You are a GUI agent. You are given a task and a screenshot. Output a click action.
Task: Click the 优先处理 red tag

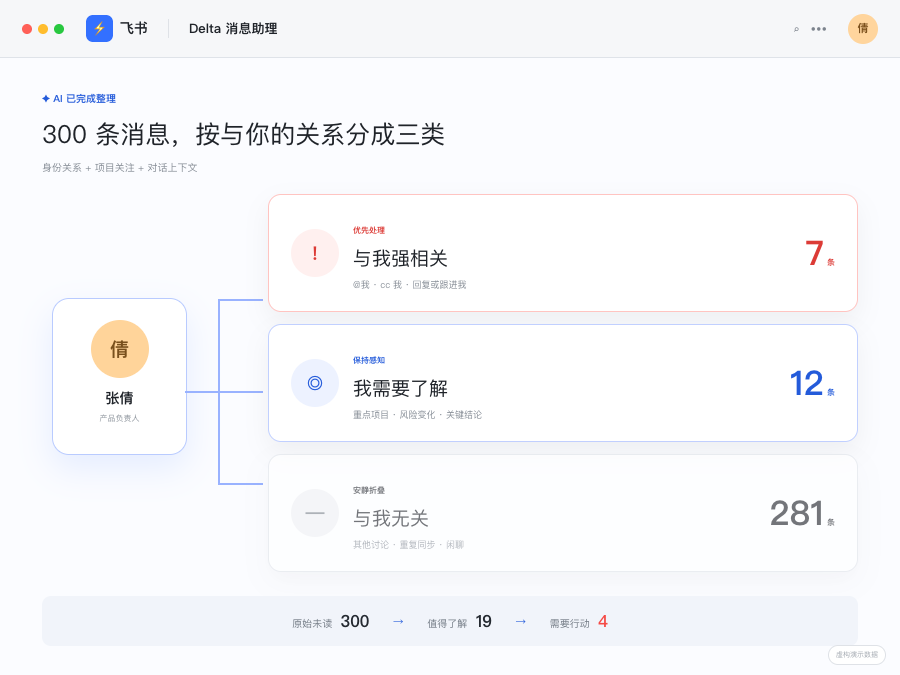[368, 230]
